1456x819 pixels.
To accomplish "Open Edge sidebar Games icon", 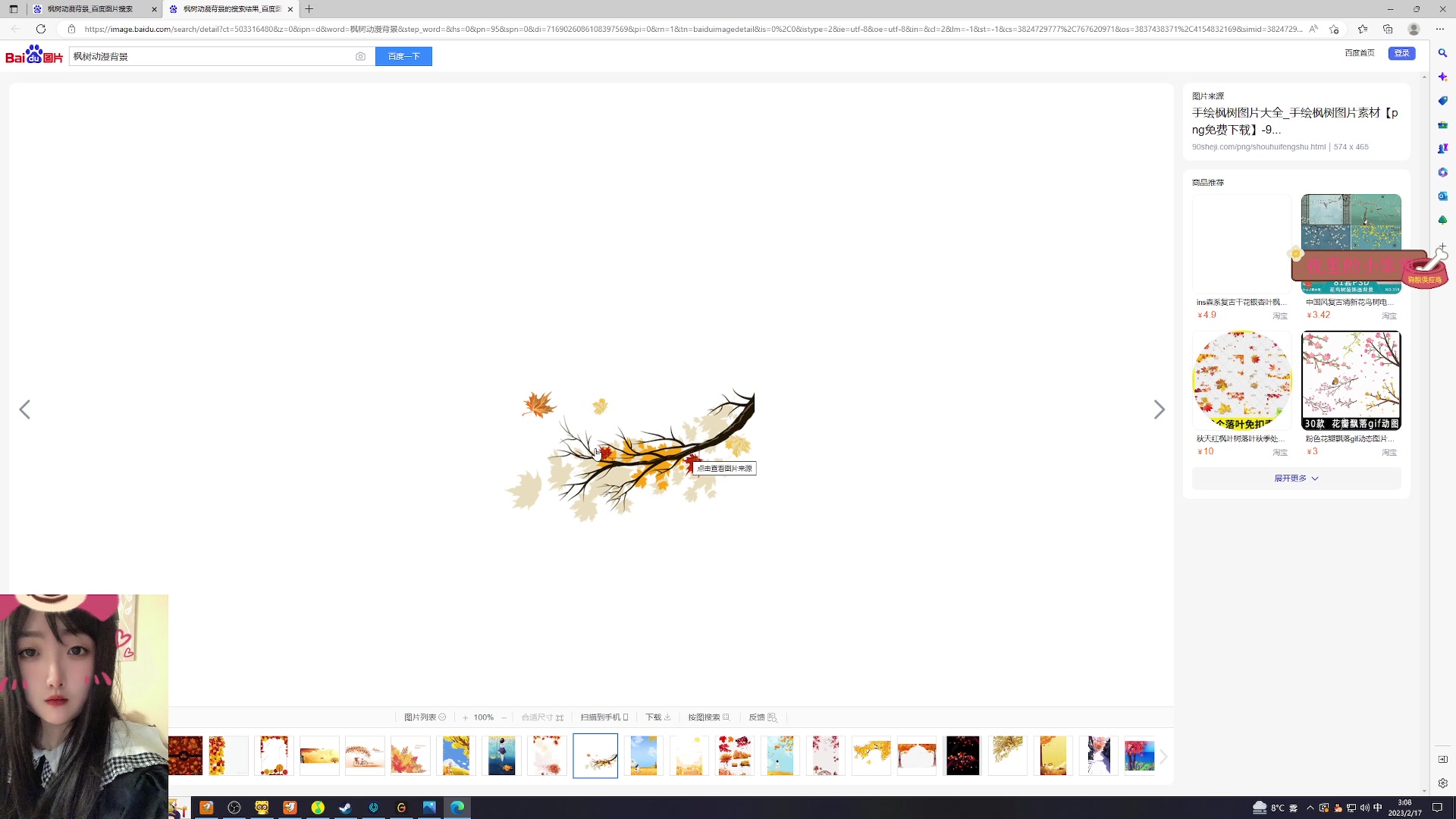I will [1442, 149].
